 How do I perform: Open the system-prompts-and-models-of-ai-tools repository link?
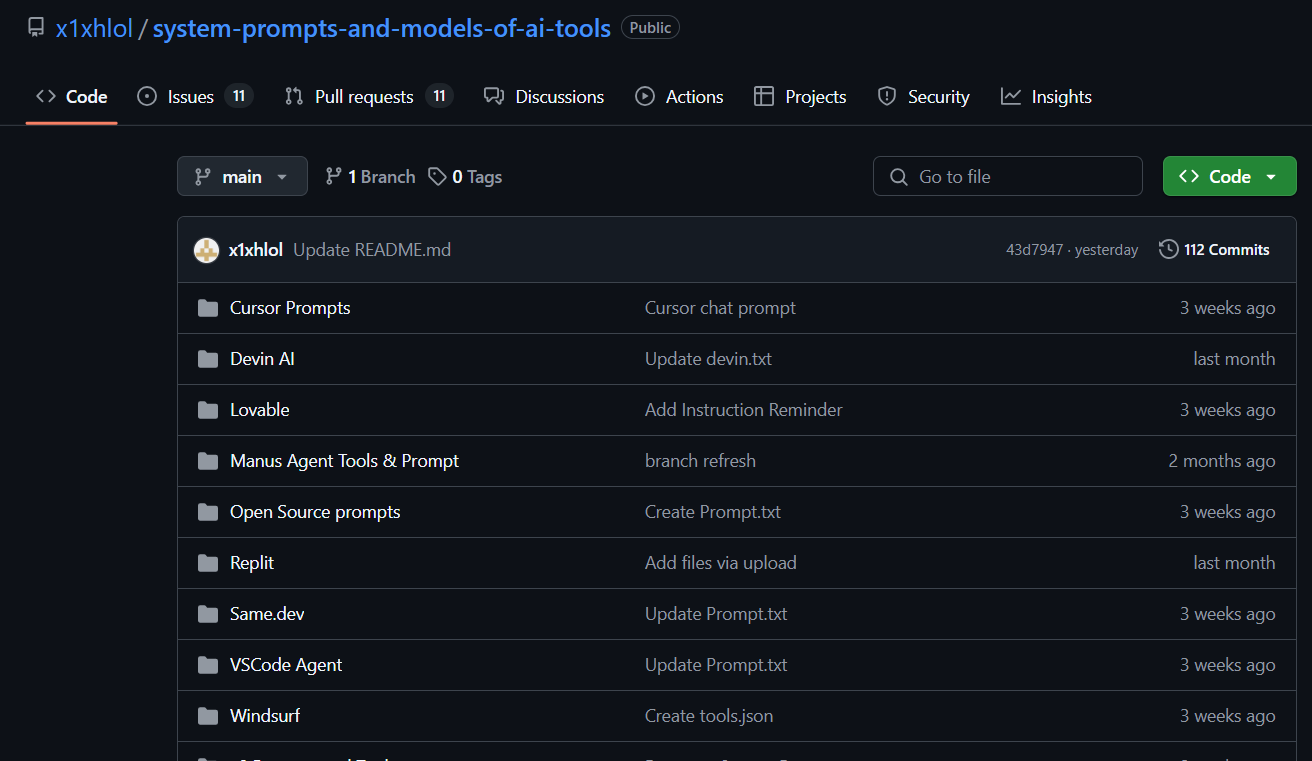coord(382,28)
